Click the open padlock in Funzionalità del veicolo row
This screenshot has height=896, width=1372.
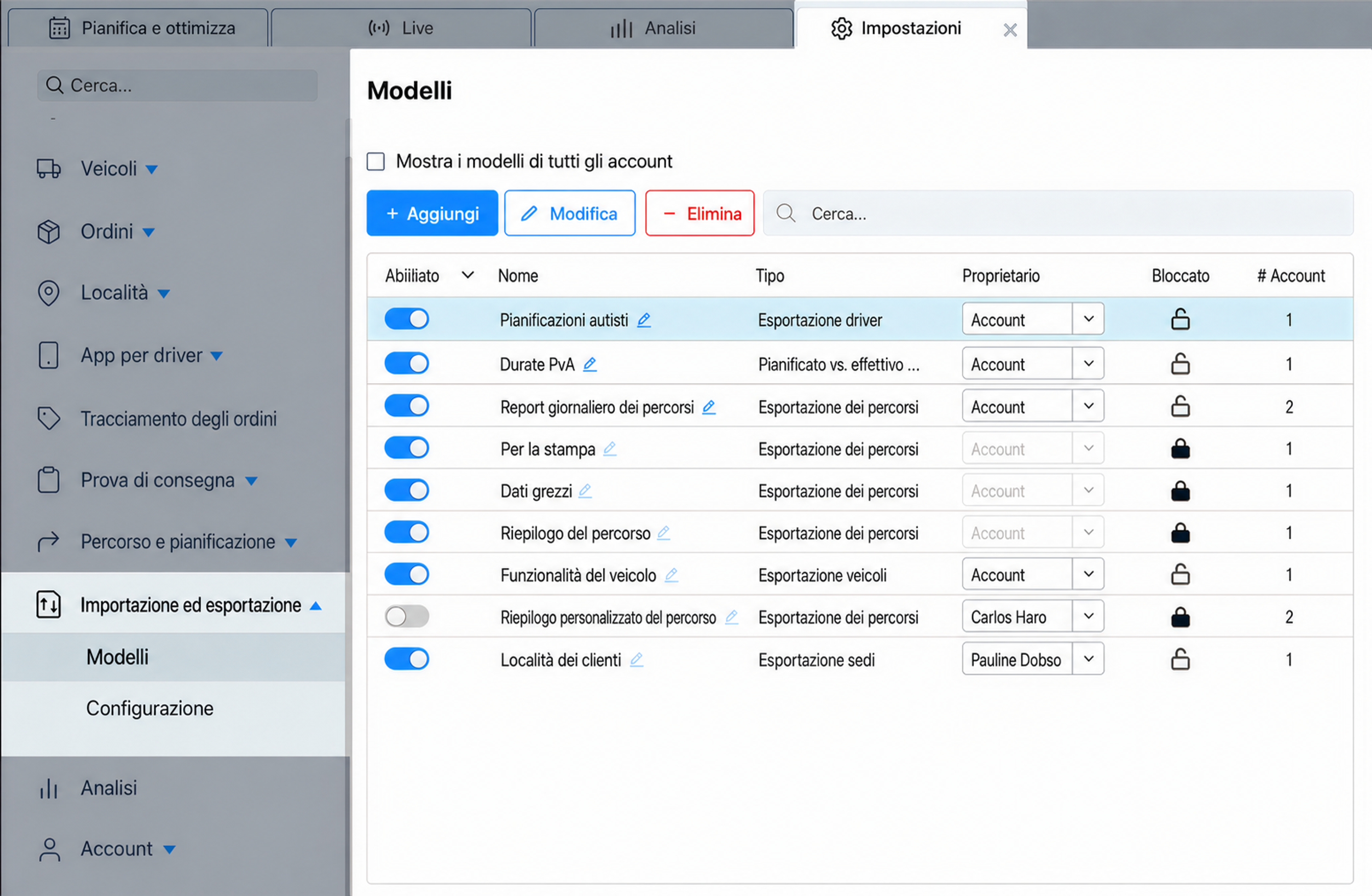pyautogui.click(x=1180, y=574)
